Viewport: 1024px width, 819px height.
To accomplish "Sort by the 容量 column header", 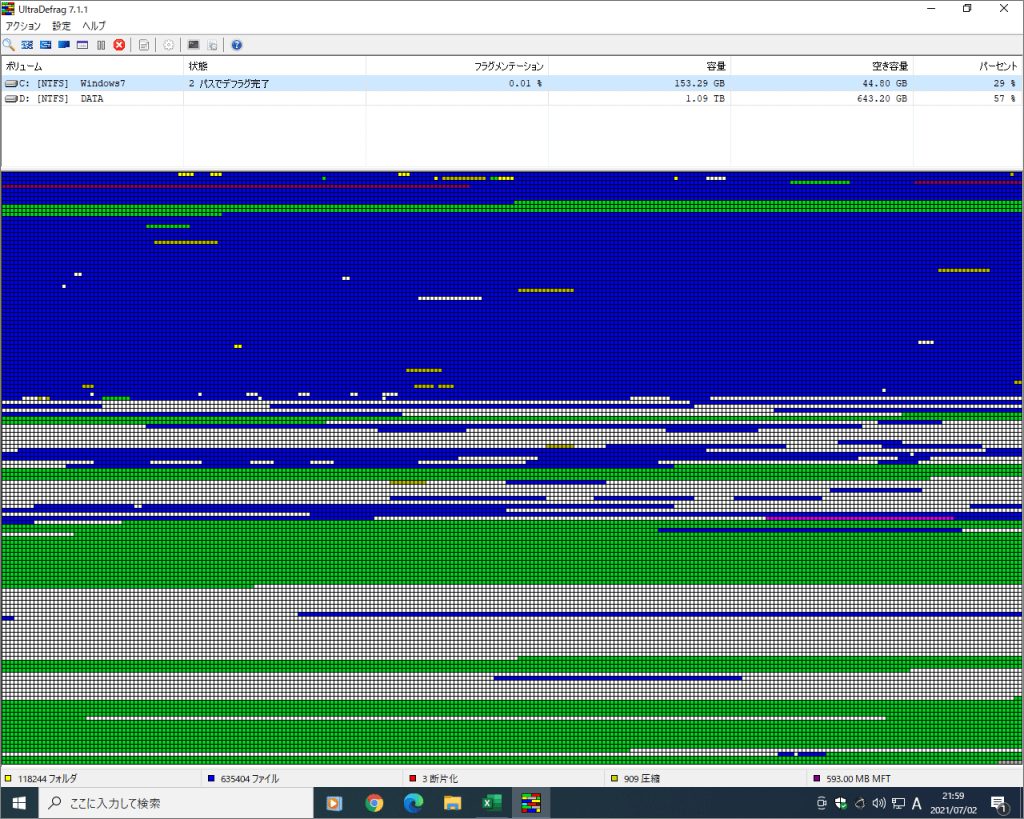I will click(x=639, y=66).
